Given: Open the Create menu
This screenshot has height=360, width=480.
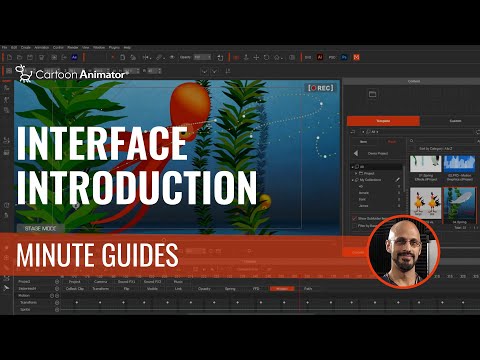Looking at the screenshot, I should pos(26,48).
